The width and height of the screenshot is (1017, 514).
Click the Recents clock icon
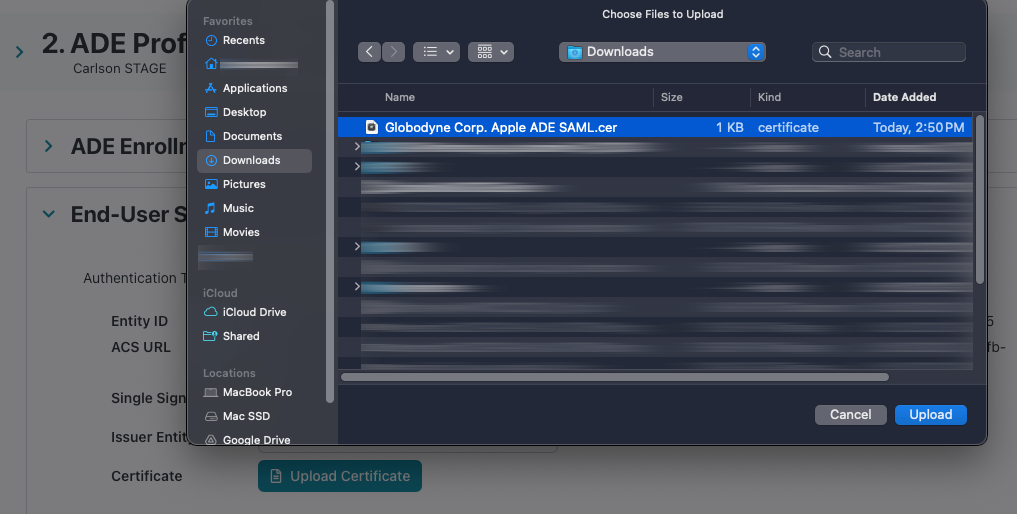click(211, 40)
